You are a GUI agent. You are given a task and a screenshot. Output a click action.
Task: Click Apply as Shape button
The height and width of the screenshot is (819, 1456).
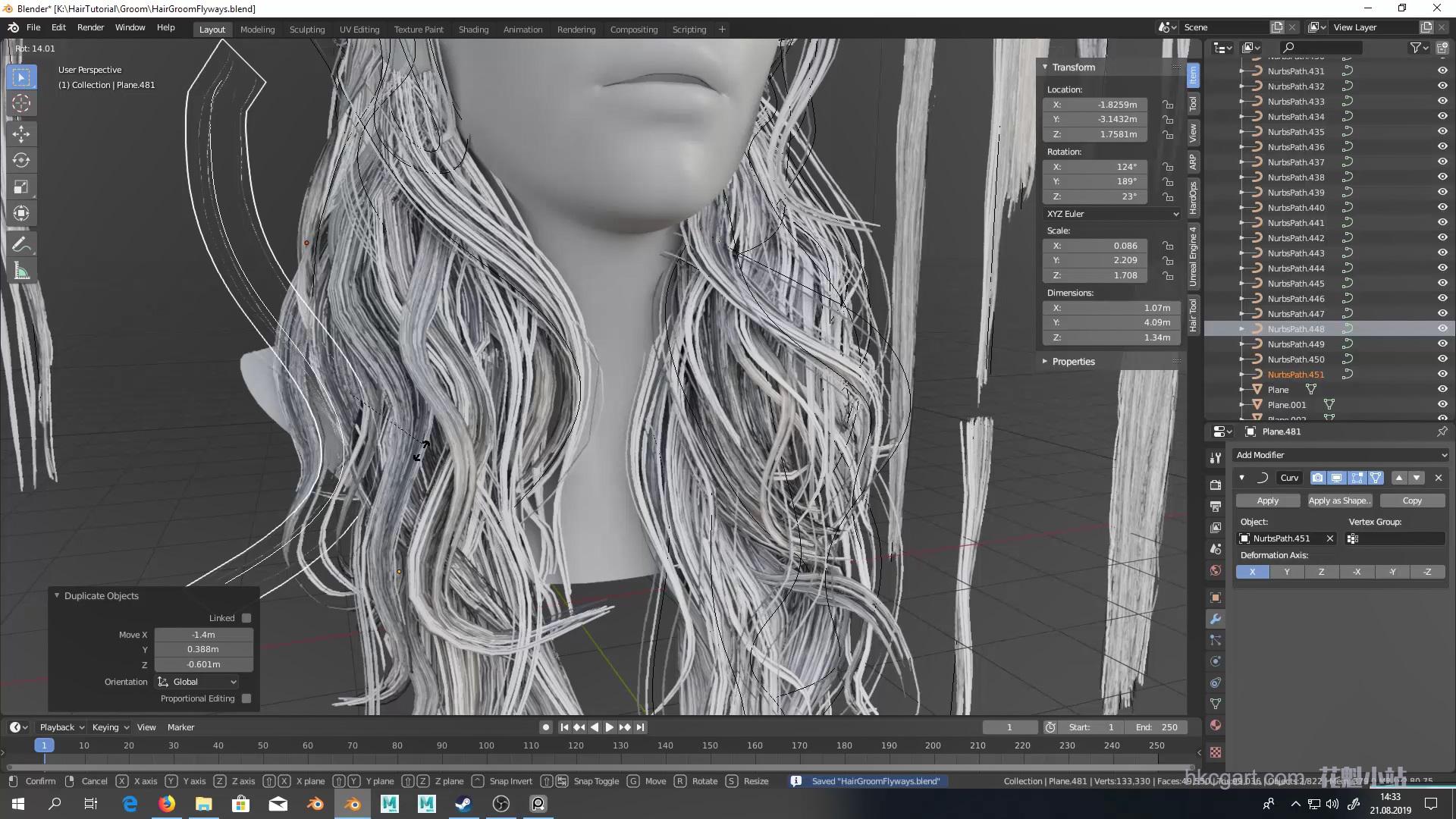[x=1339, y=500]
